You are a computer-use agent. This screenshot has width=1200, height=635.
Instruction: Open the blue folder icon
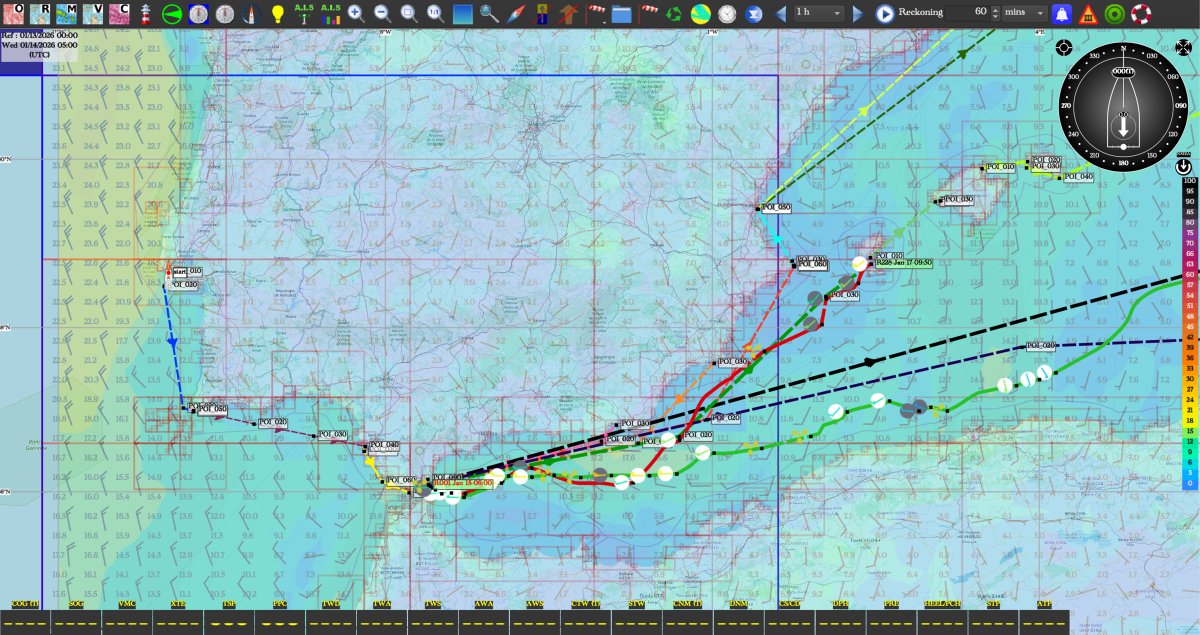[x=621, y=14]
